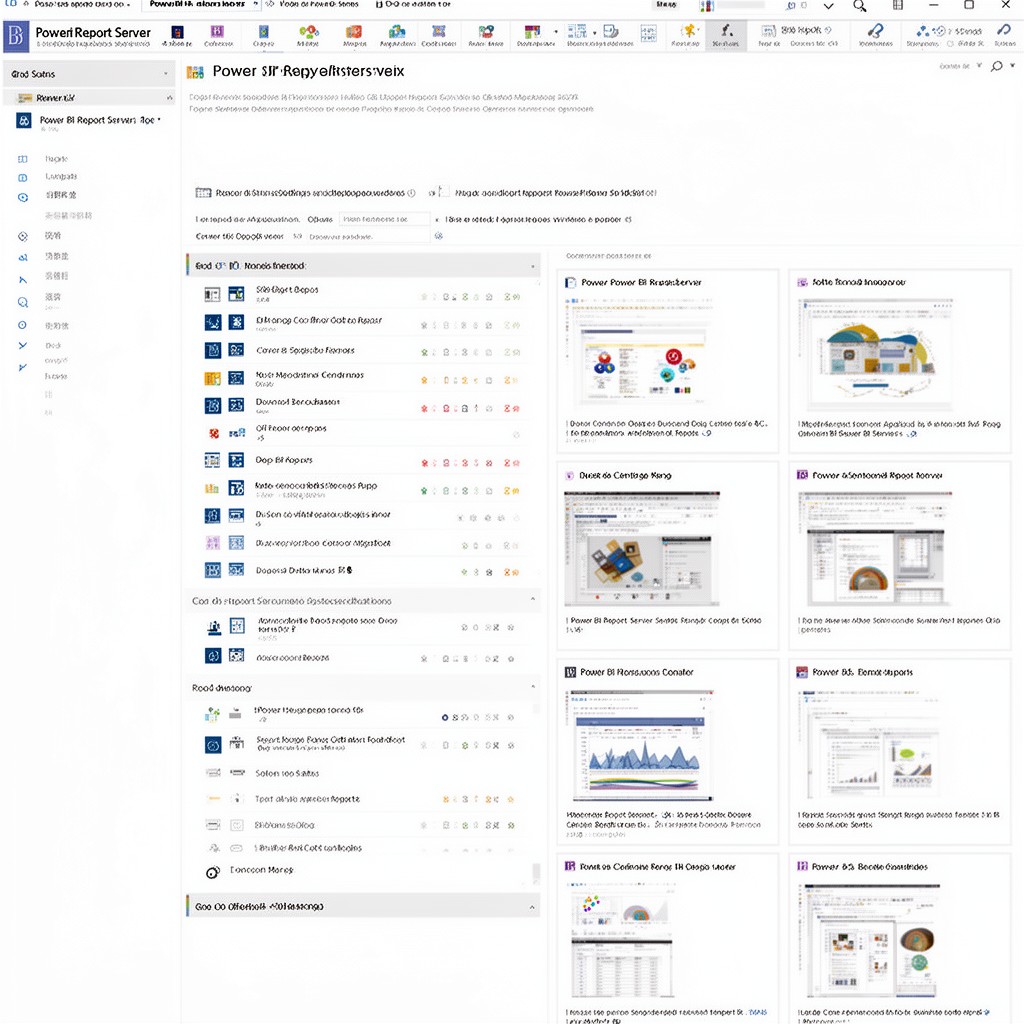Expand the bottom 'Goo Oo Offerholt' section

point(532,907)
